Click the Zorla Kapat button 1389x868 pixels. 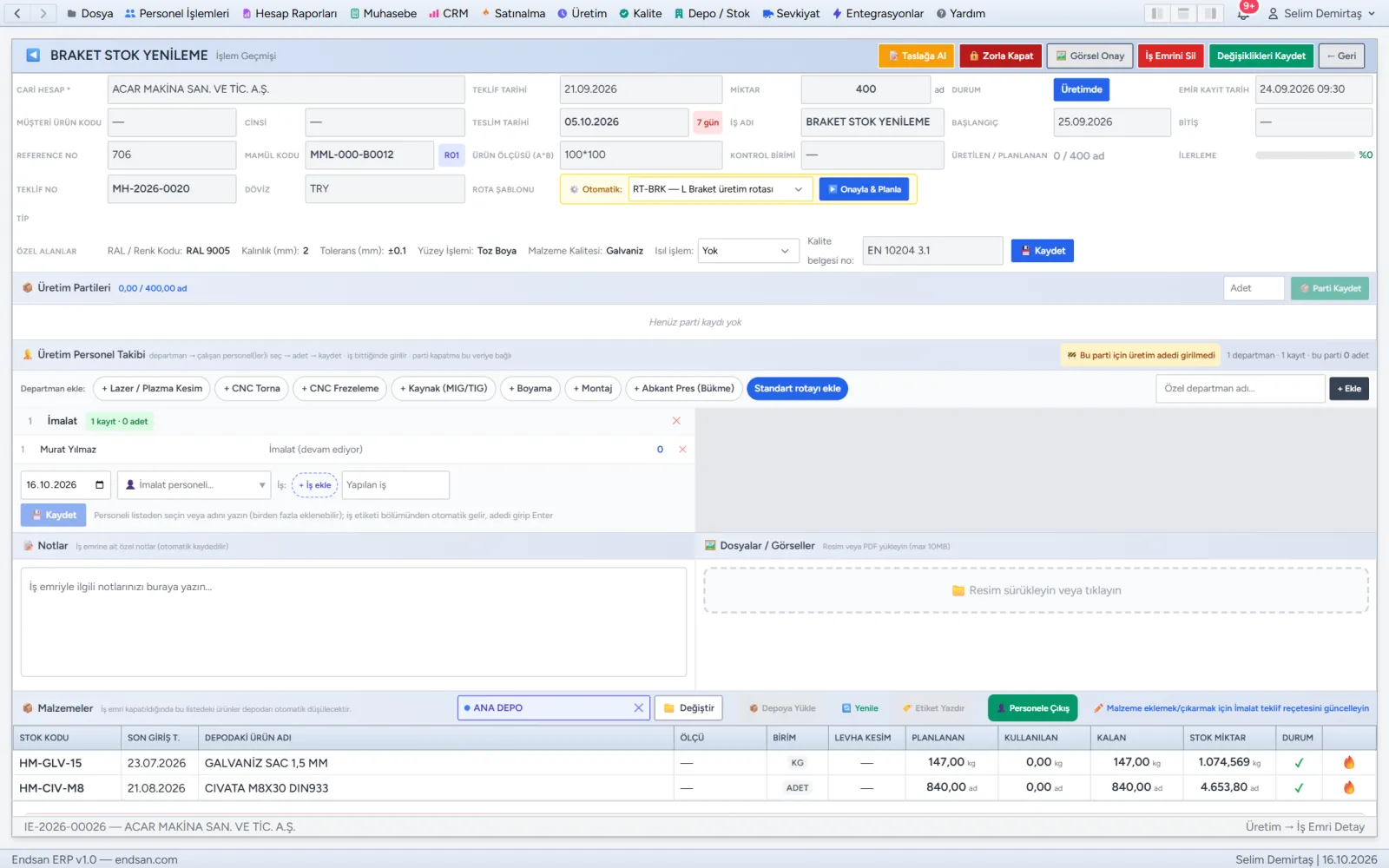(1001, 56)
